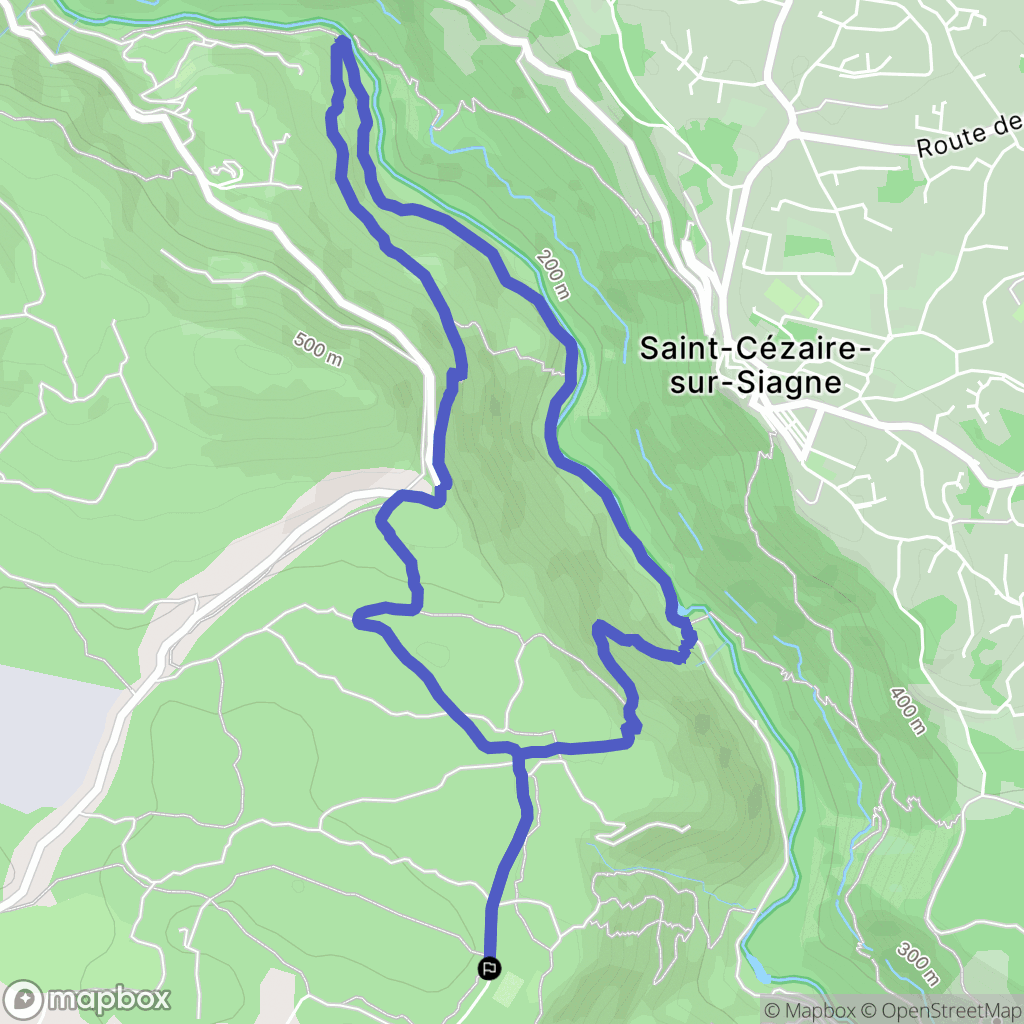Select the Saint-Cézaire-sur-Siagne town label
Viewport: 1024px width, 1024px height.
pyautogui.click(x=756, y=365)
